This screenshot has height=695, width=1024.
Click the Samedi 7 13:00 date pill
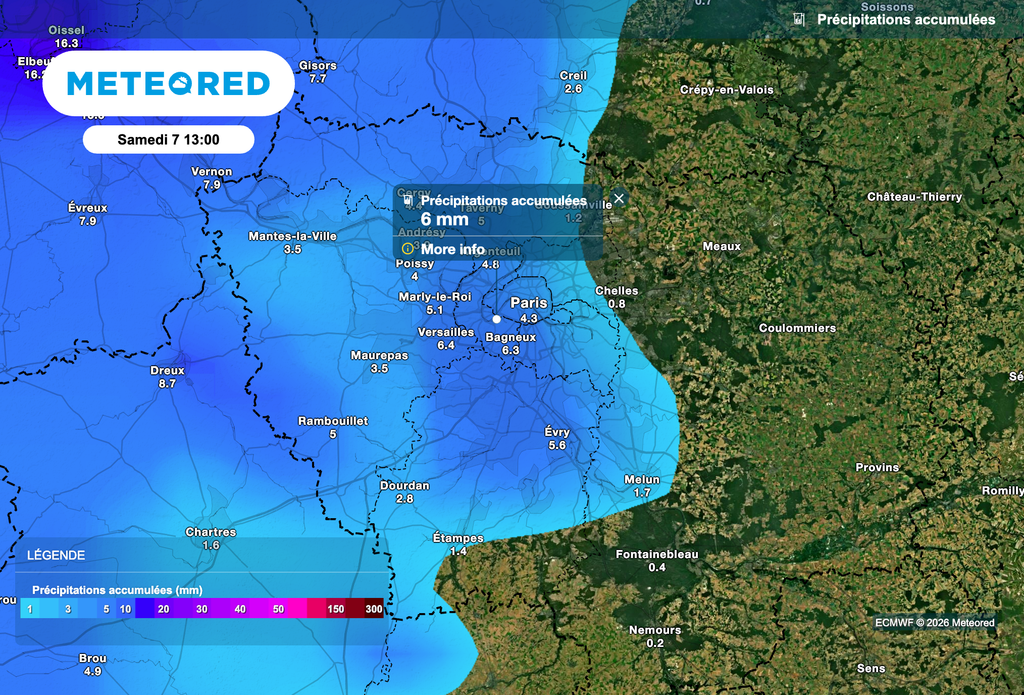[168, 139]
